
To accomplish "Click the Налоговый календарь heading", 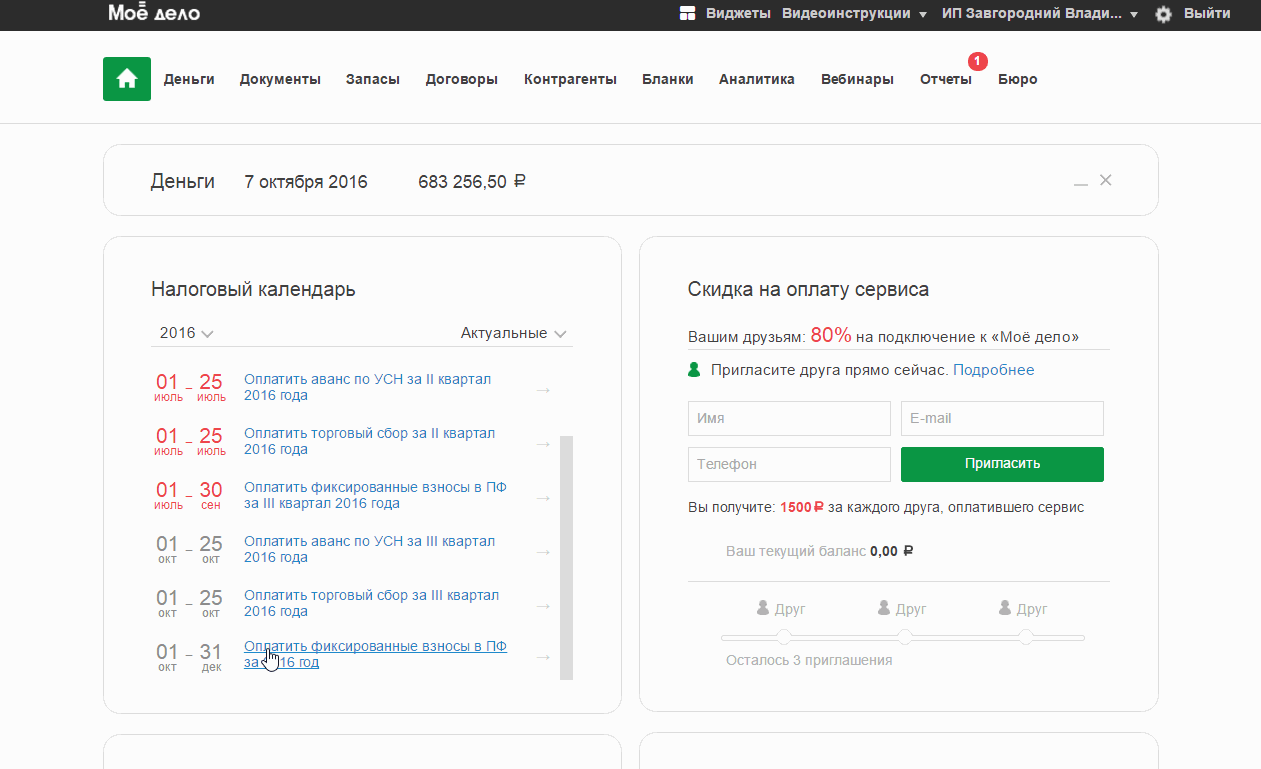I will click(x=253, y=290).
